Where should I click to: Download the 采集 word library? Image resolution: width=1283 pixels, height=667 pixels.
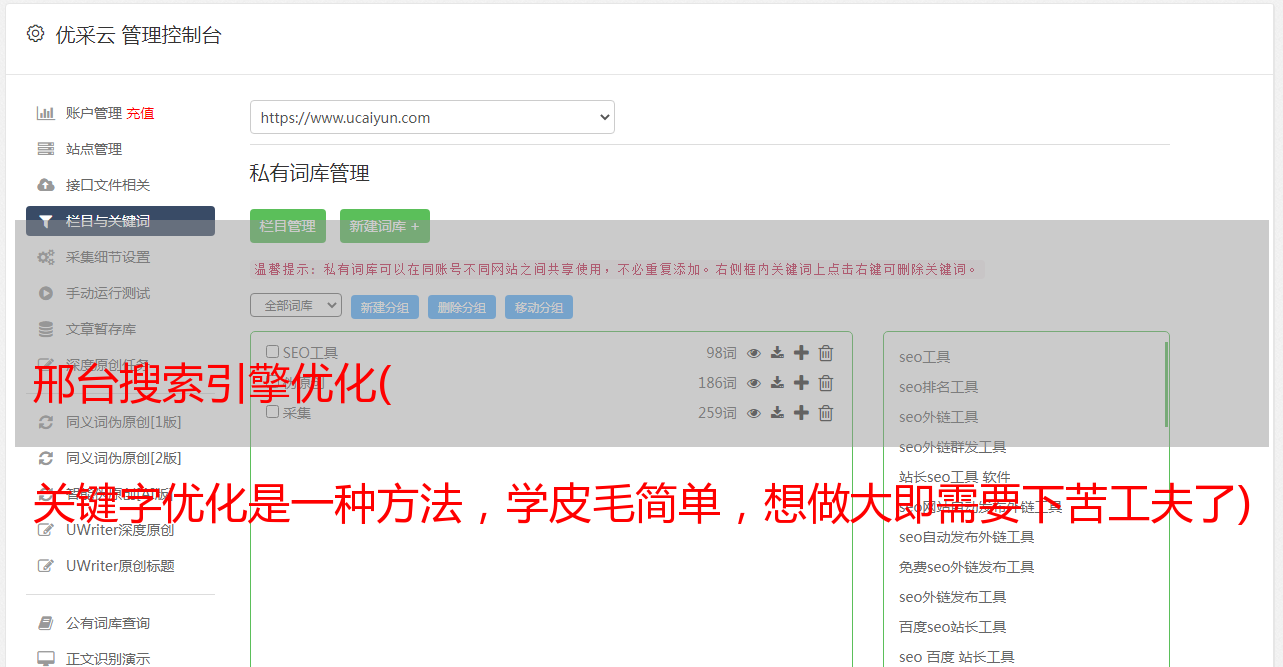click(777, 413)
